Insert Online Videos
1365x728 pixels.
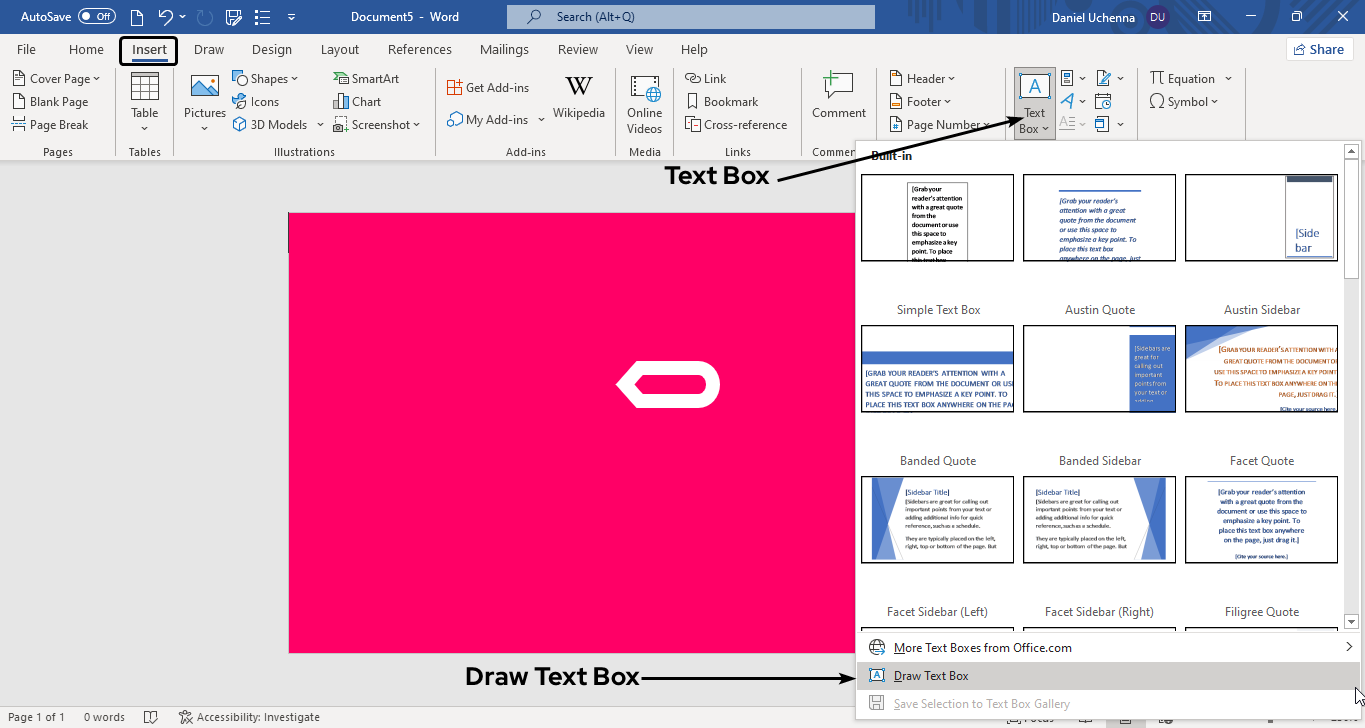[x=644, y=102]
